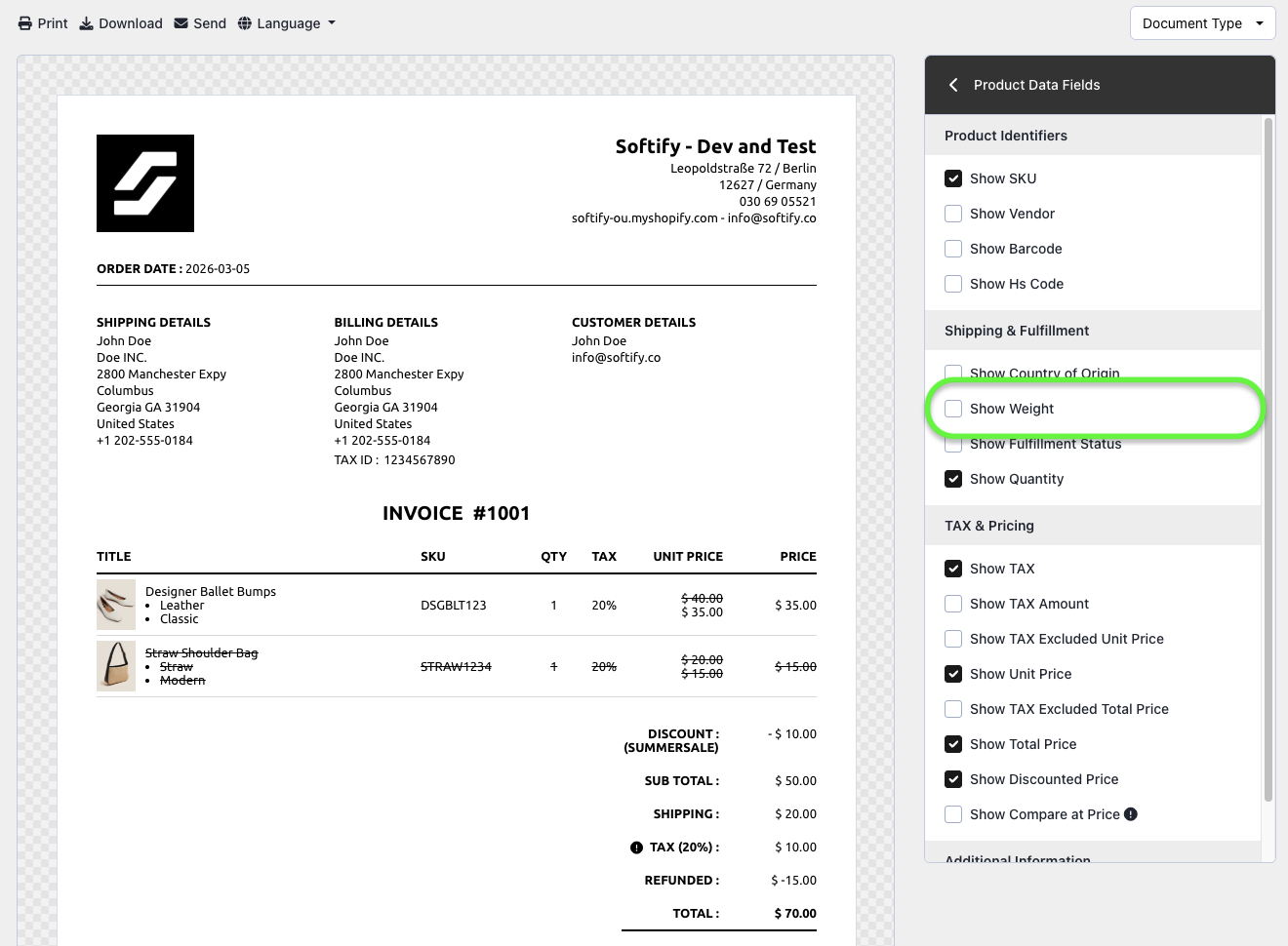Click the Download button text

pyautogui.click(x=131, y=23)
